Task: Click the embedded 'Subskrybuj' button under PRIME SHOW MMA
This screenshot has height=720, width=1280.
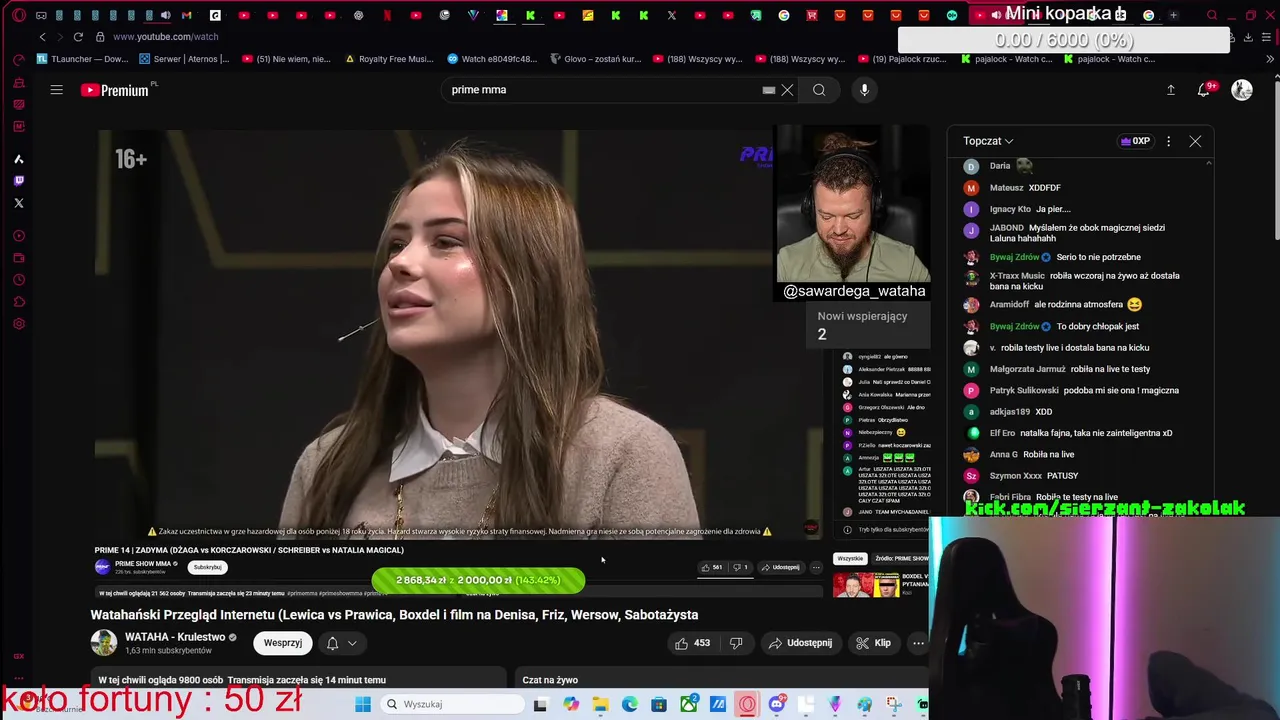Action: (x=207, y=567)
